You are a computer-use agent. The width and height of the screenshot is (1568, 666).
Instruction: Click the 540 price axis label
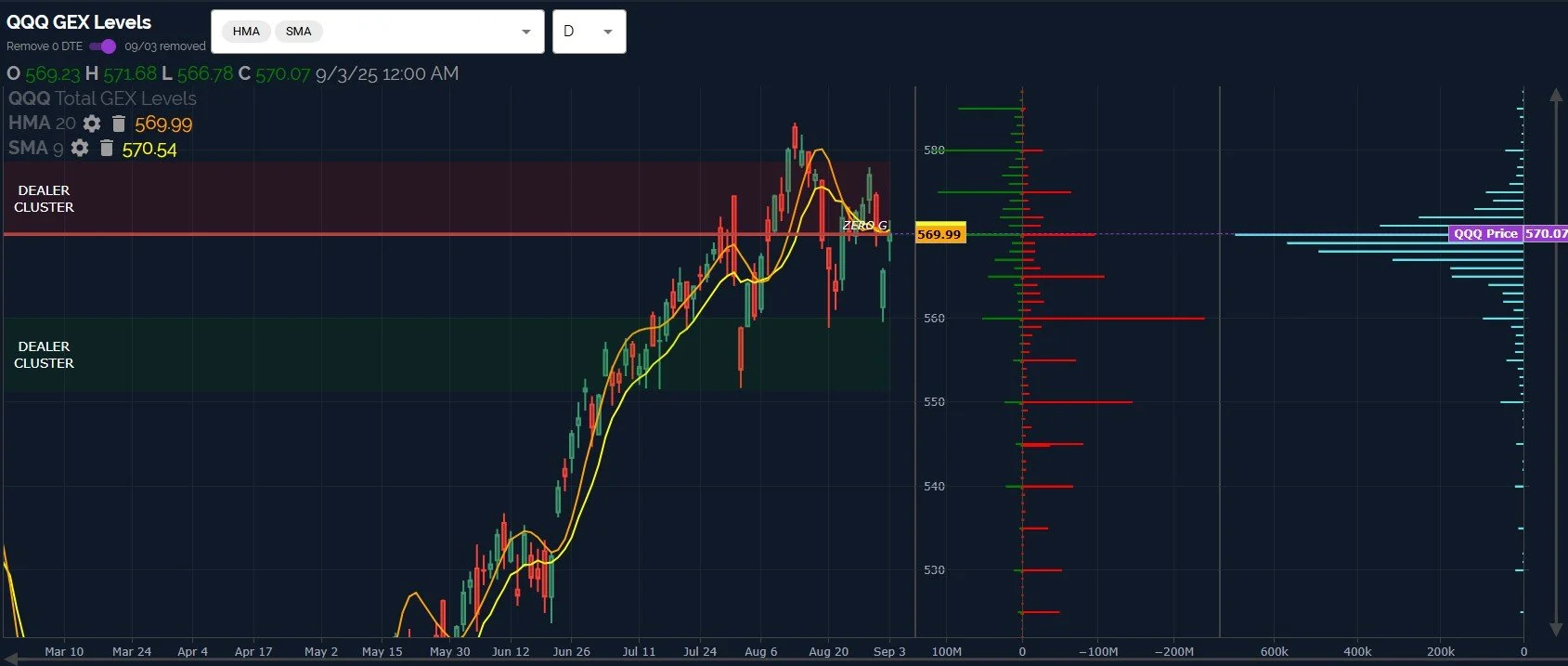(x=934, y=486)
